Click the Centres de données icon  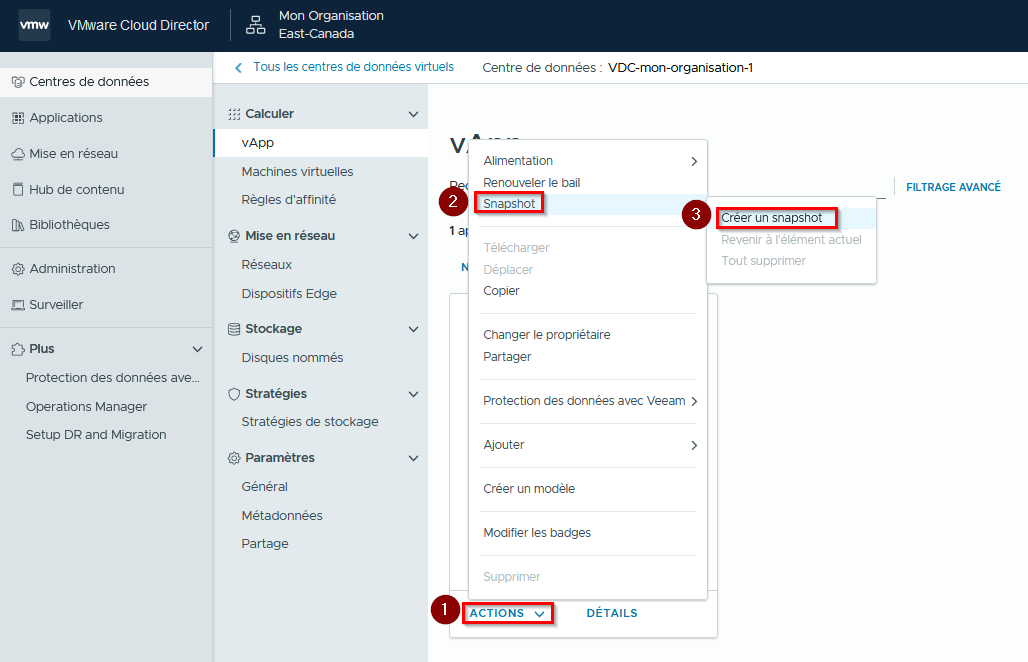[18, 82]
